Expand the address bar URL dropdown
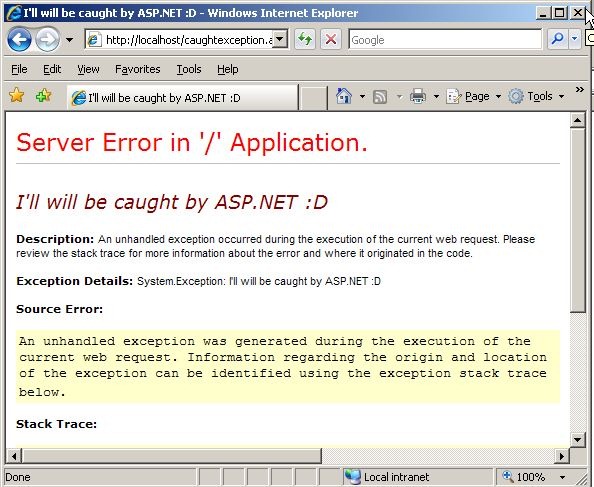Screen dimensions: 594x487 pos(280,39)
